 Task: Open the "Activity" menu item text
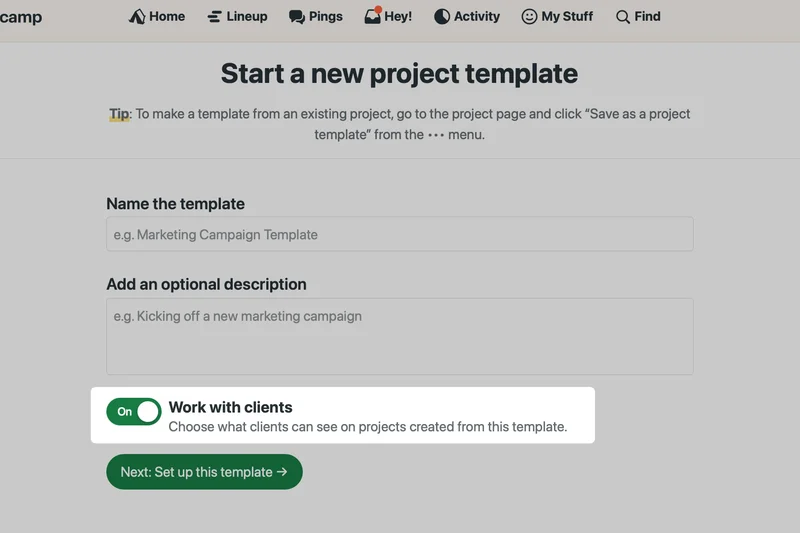point(477,17)
